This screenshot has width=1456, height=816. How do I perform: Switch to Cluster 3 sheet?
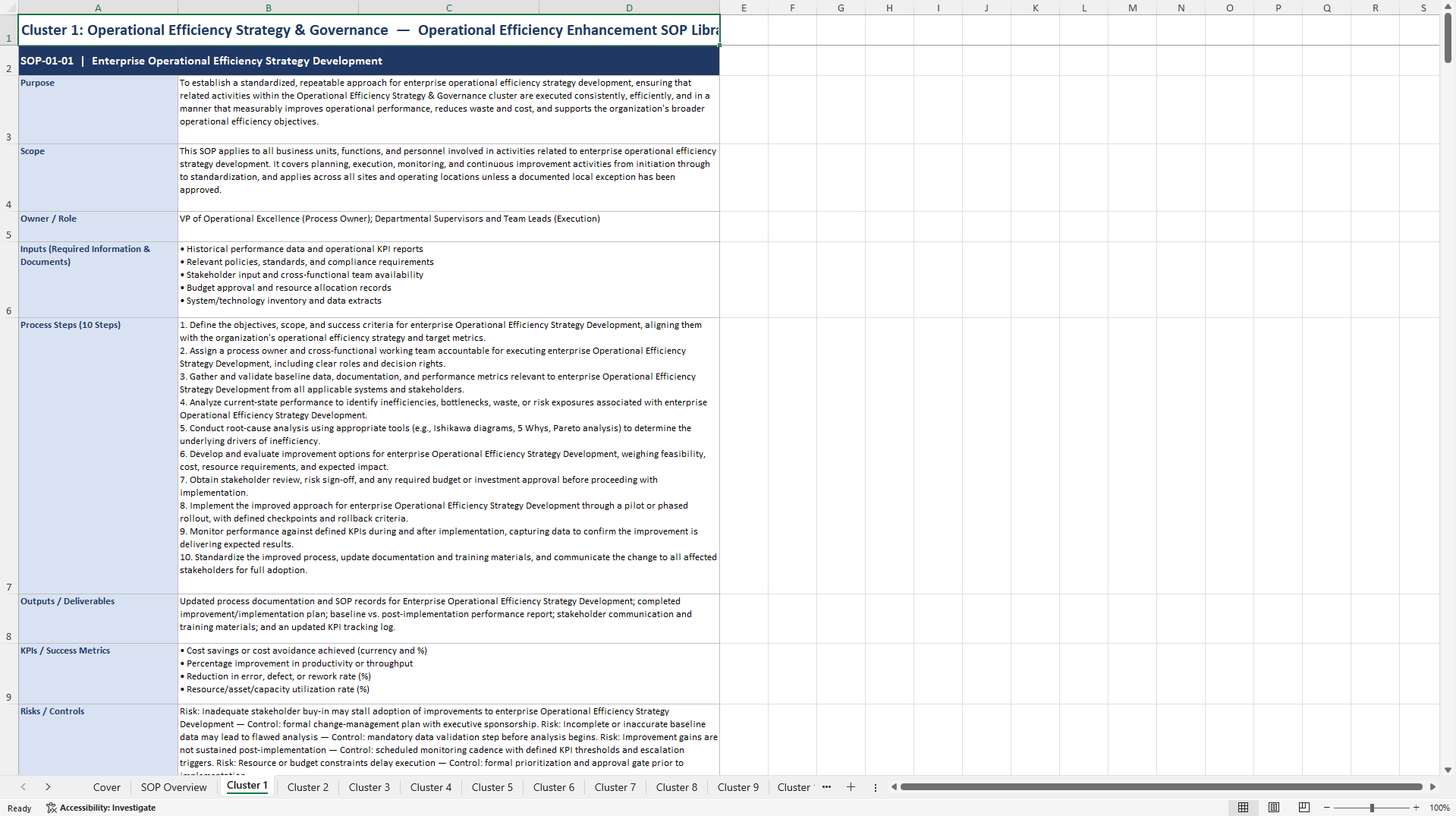370,787
